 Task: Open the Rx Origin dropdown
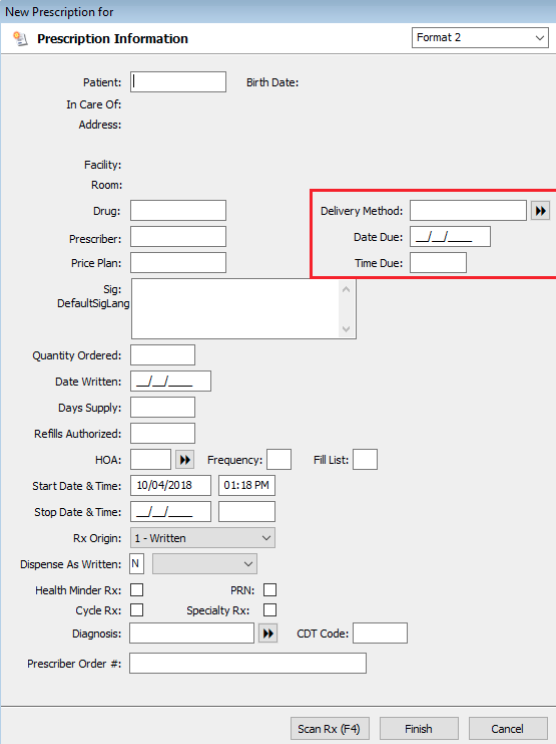[x=203, y=538]
